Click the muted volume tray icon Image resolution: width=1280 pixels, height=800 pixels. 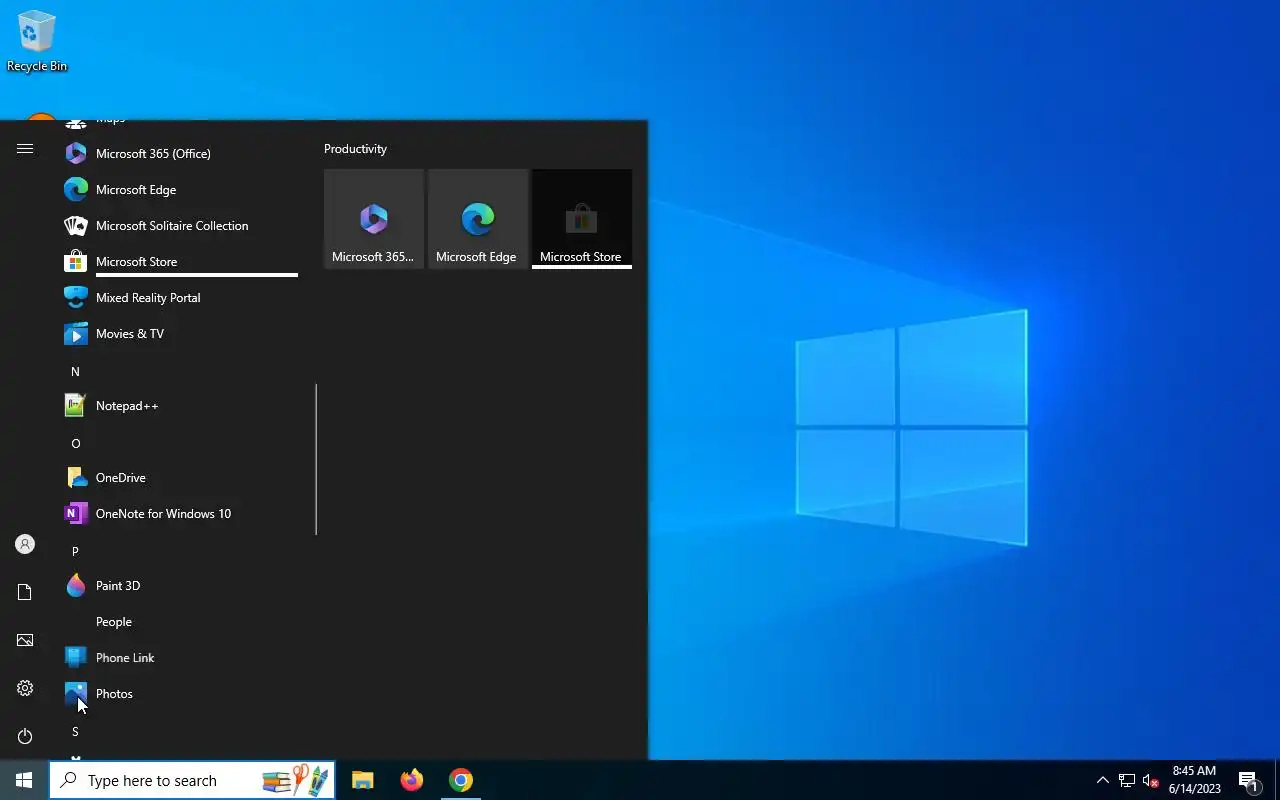(1151, 780)
